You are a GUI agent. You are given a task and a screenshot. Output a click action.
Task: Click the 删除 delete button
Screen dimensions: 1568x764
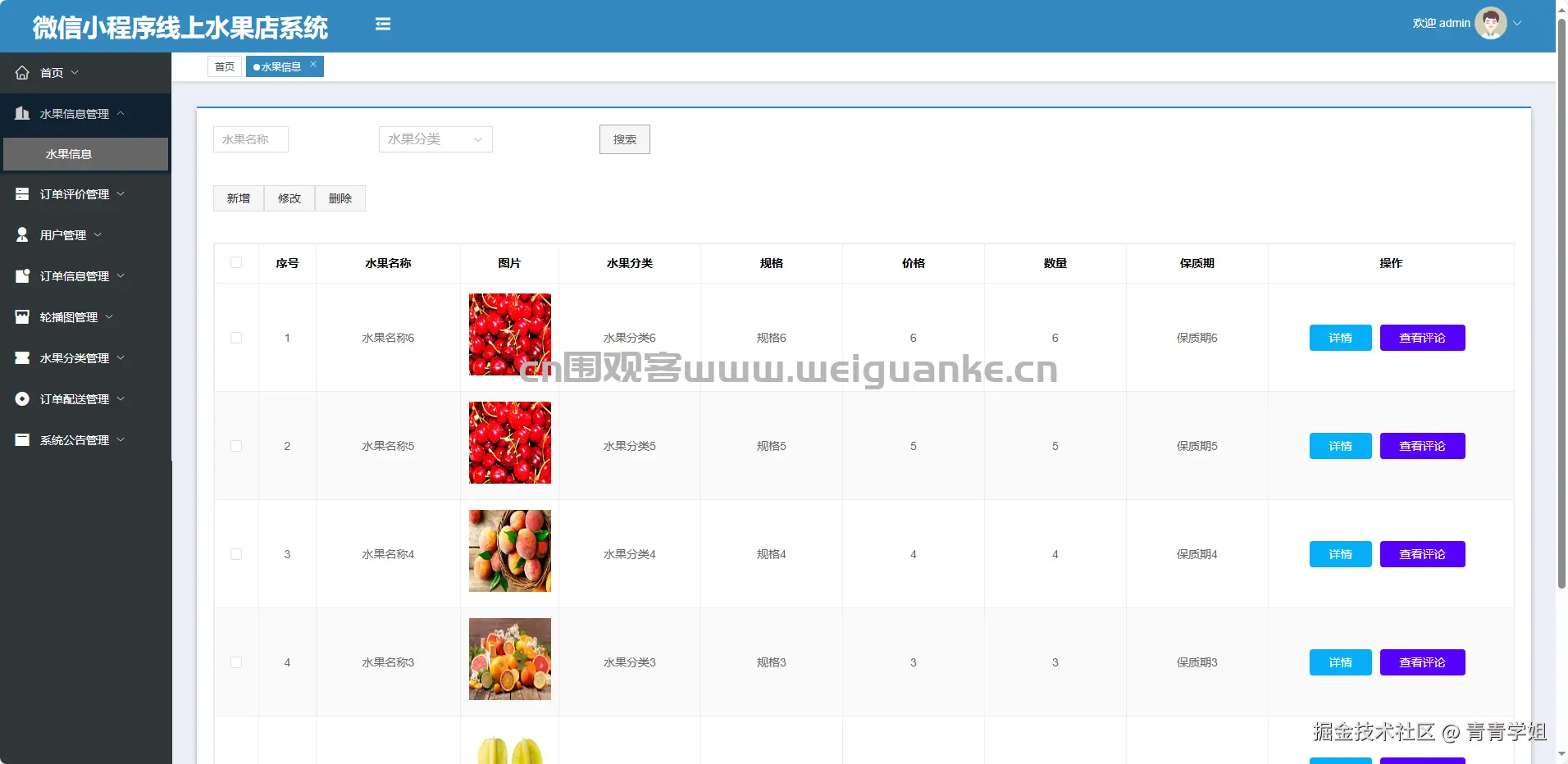[x=340, y=198]
